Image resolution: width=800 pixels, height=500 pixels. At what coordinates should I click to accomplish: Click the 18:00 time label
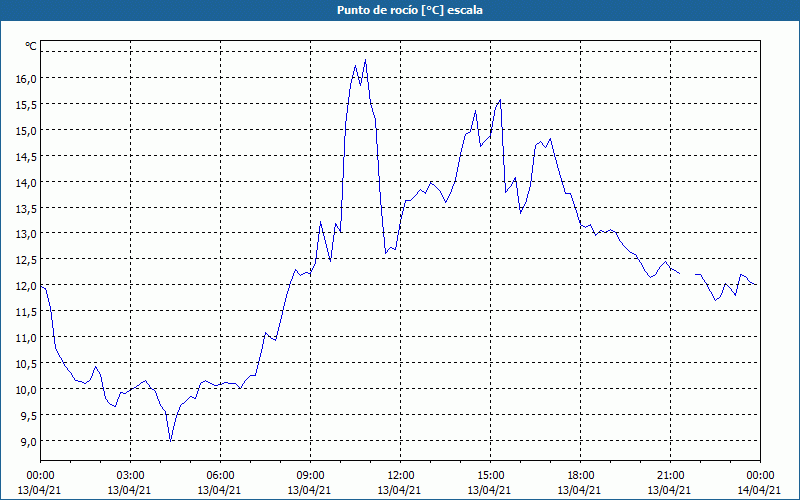point(580,475)
